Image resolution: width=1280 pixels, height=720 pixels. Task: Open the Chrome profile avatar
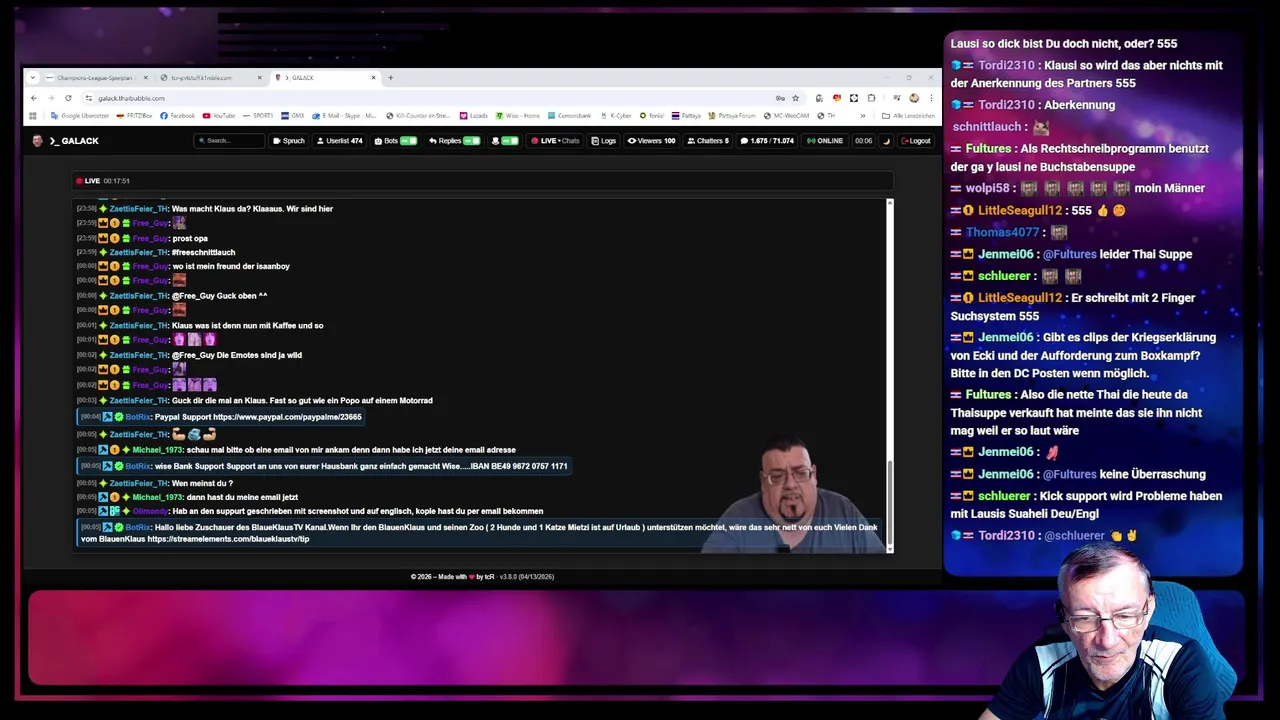[916, 98]
